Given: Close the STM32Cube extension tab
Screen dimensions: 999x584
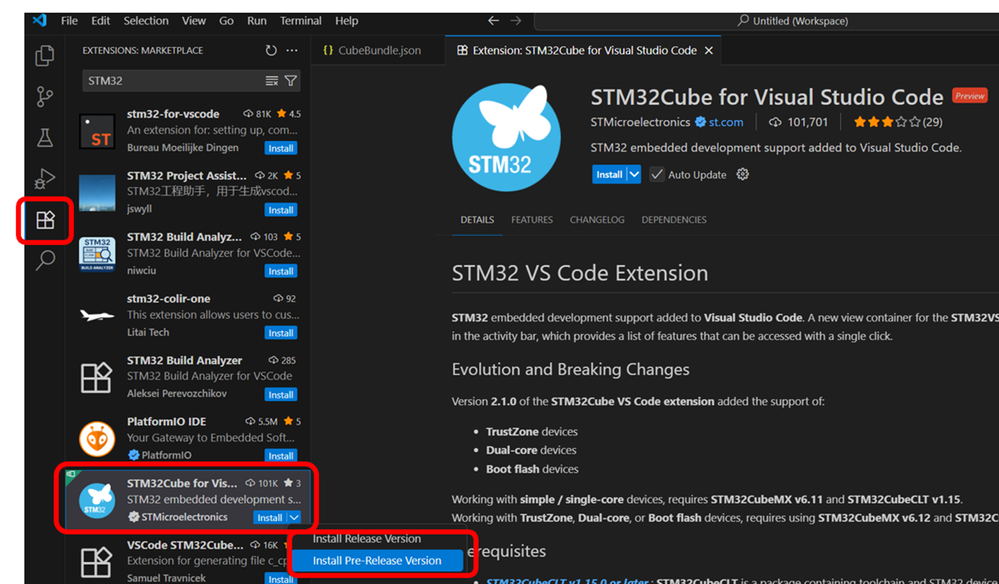Looking at the screenshot, I should click(708, 50).
